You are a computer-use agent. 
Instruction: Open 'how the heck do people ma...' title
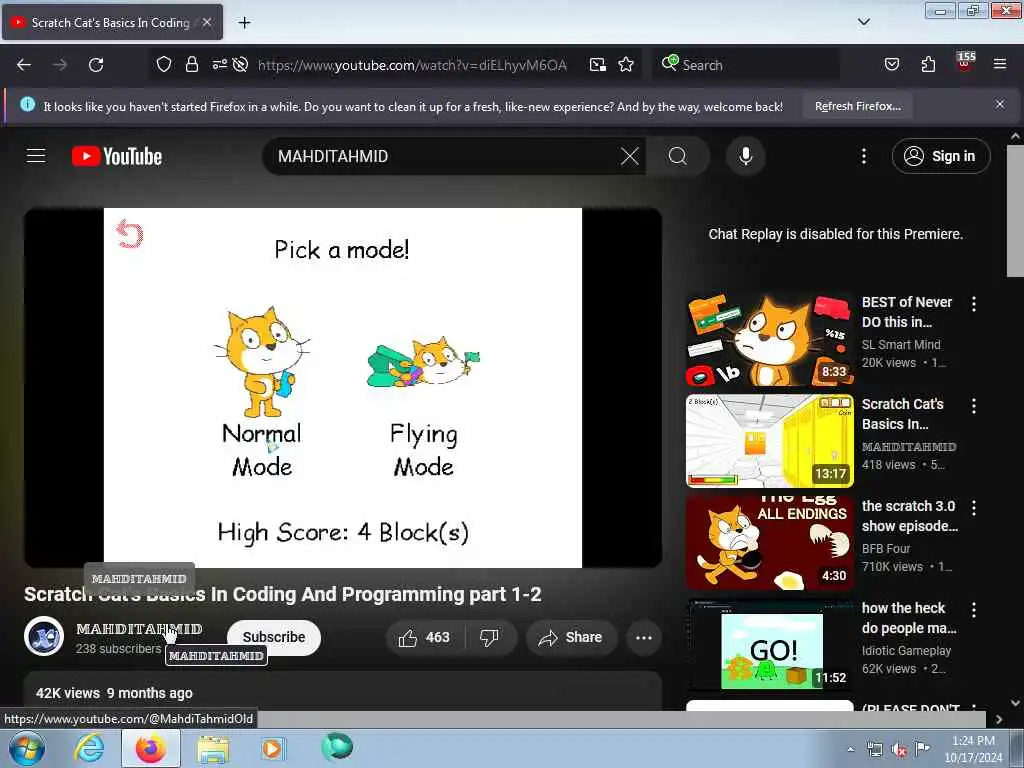909,618
